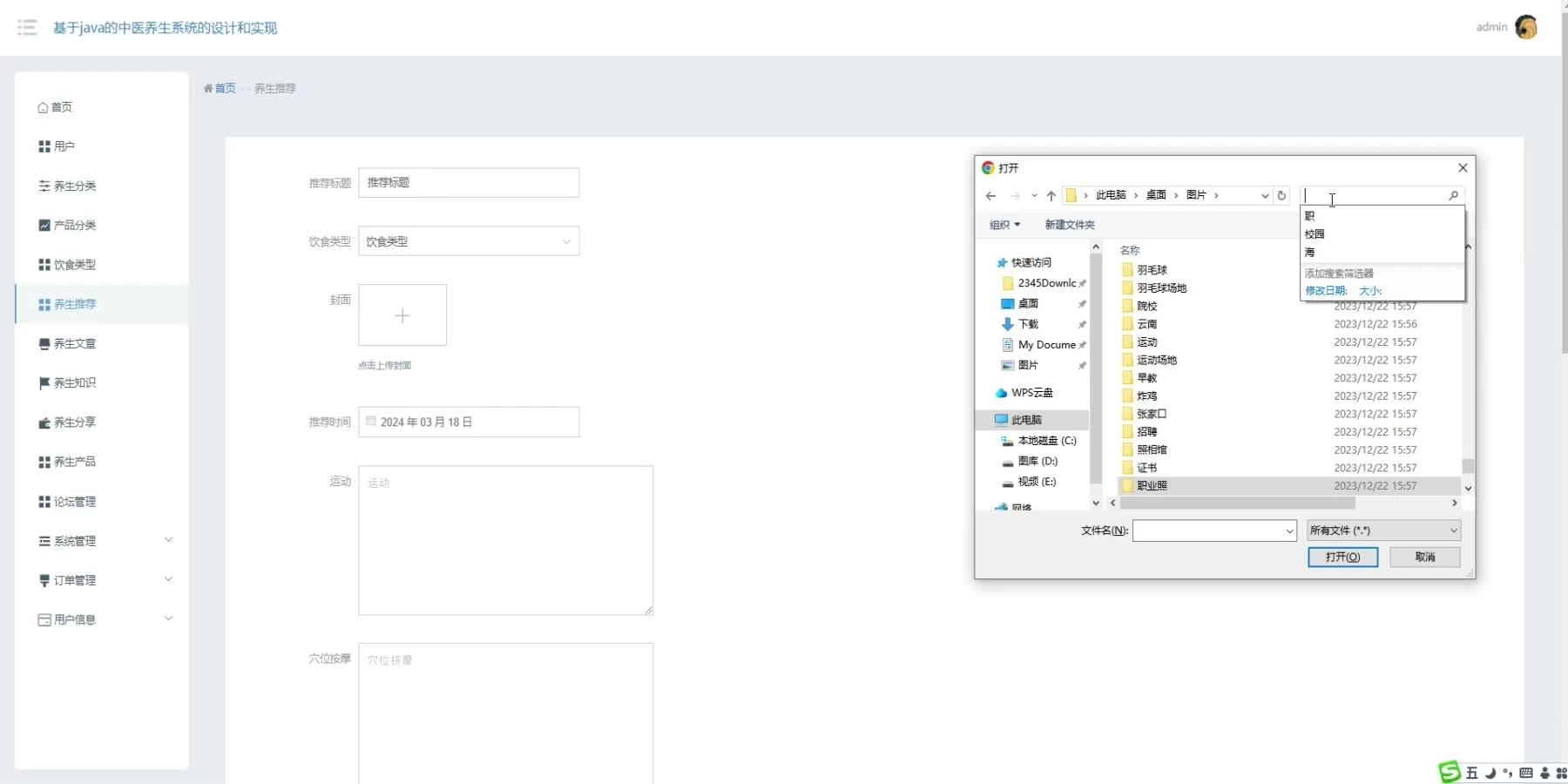The width and height of the screenshot is (1568, 784).
Task: Open 养生文章 in the sidebar
Action: [x=67, y=343]
